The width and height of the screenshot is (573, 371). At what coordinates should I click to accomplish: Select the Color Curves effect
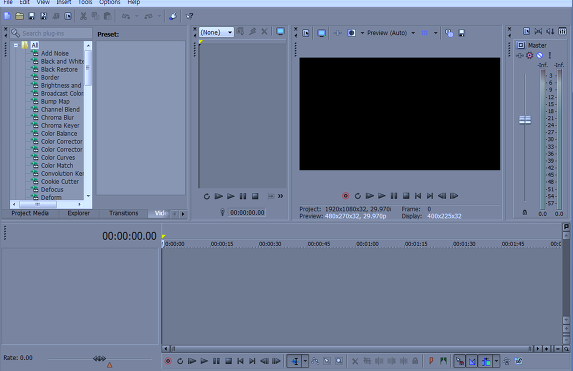[58, 158]
